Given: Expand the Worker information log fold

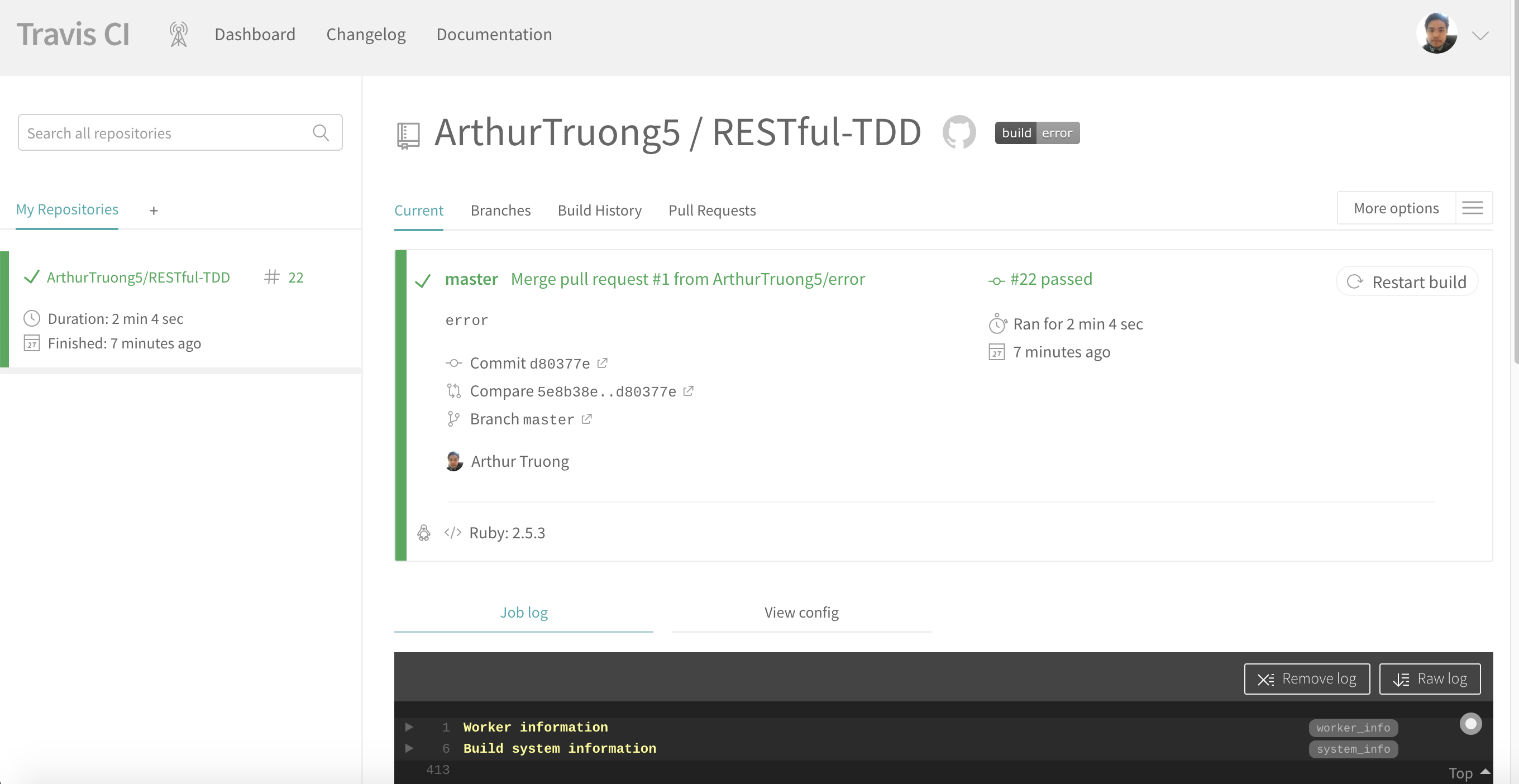Looking at the screenshot, I should coord(409,727).
